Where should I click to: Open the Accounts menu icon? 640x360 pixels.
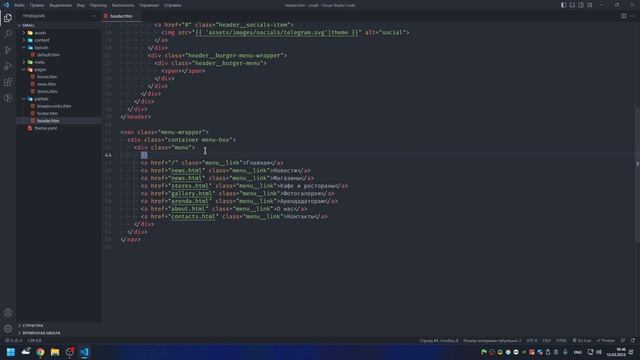click(x=8, y=313)
